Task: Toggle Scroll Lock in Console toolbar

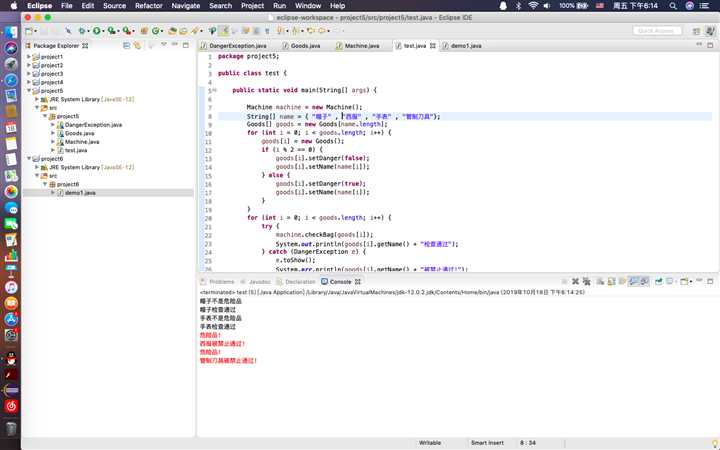Action: pyautogui.click(x=611, y=281)
